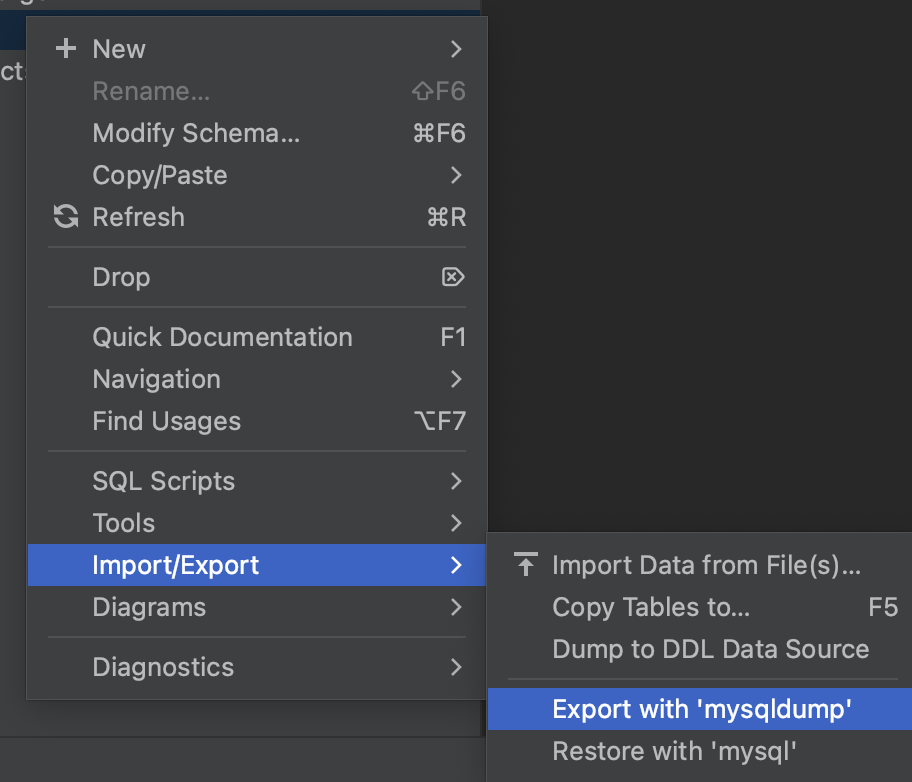
Task: Choose Restore with 'mysql'
Action: click(700, 751)
